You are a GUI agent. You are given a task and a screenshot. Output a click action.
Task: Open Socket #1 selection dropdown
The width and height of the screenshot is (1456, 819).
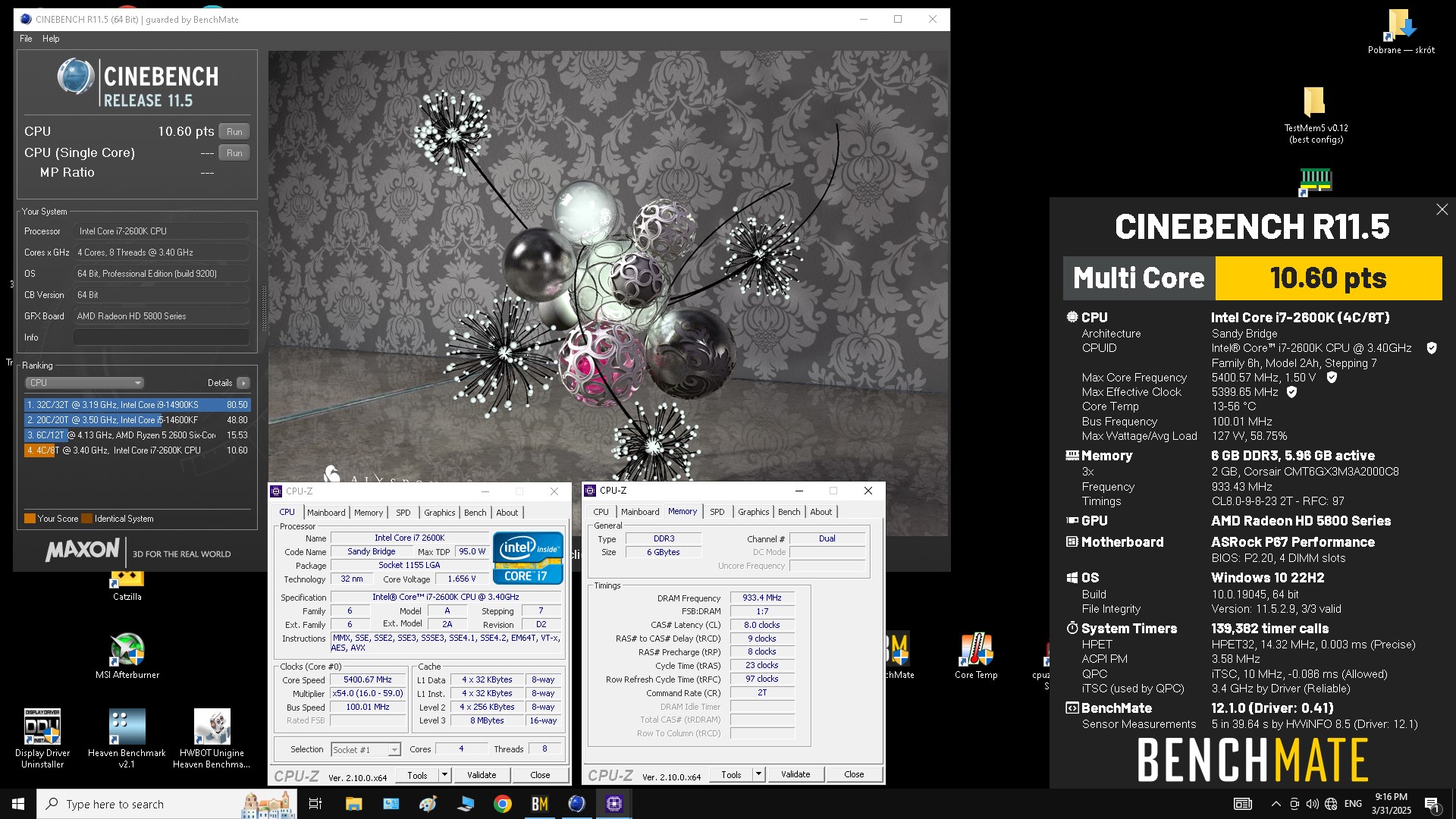(x=366, y=749)
